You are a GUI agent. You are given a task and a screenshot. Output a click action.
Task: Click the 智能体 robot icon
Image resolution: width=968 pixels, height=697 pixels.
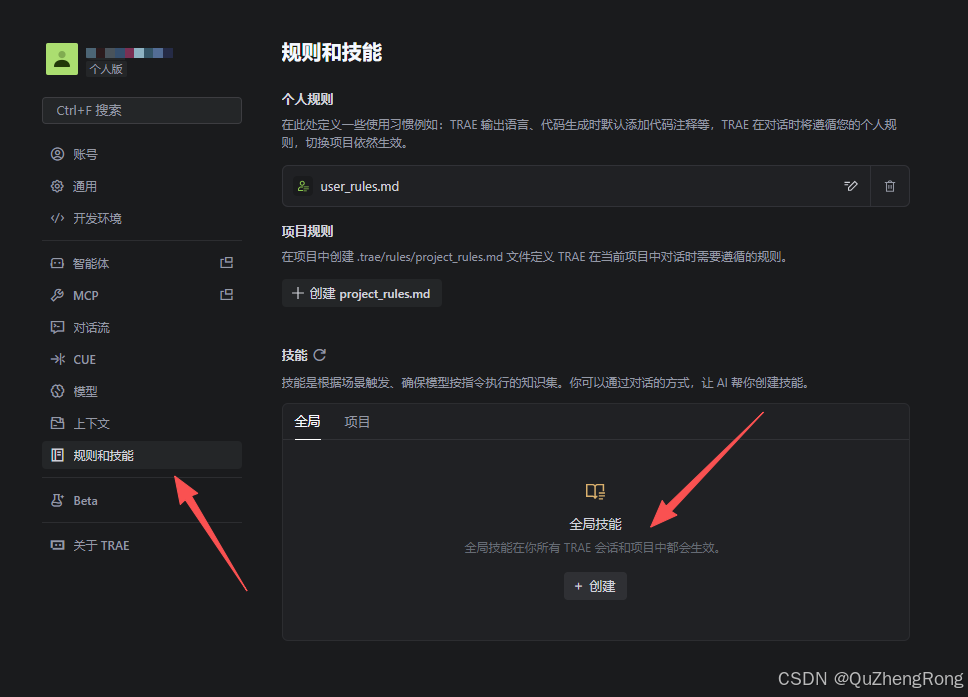pos(57,264)
